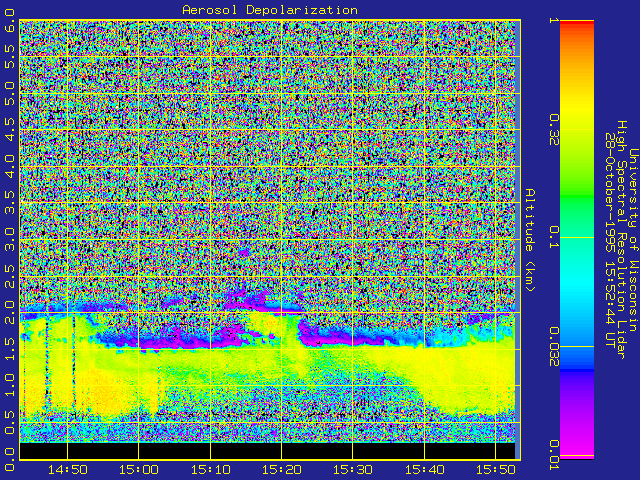This screenshot has width=640, height=480.
Task: Click the 15:00 time axis label
Action: pos(139,470)
